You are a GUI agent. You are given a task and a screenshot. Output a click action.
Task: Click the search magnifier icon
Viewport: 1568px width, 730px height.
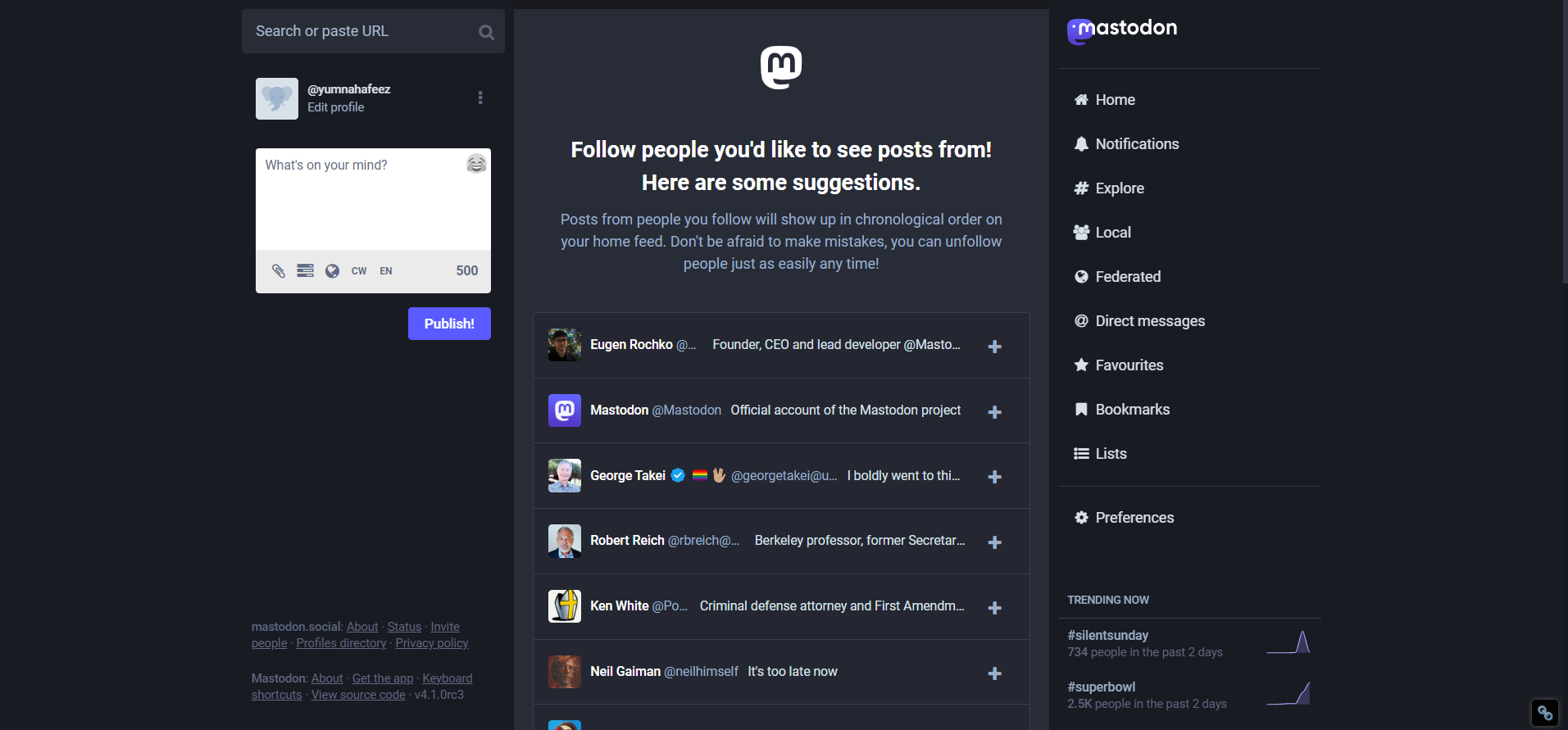coord(487,32)
